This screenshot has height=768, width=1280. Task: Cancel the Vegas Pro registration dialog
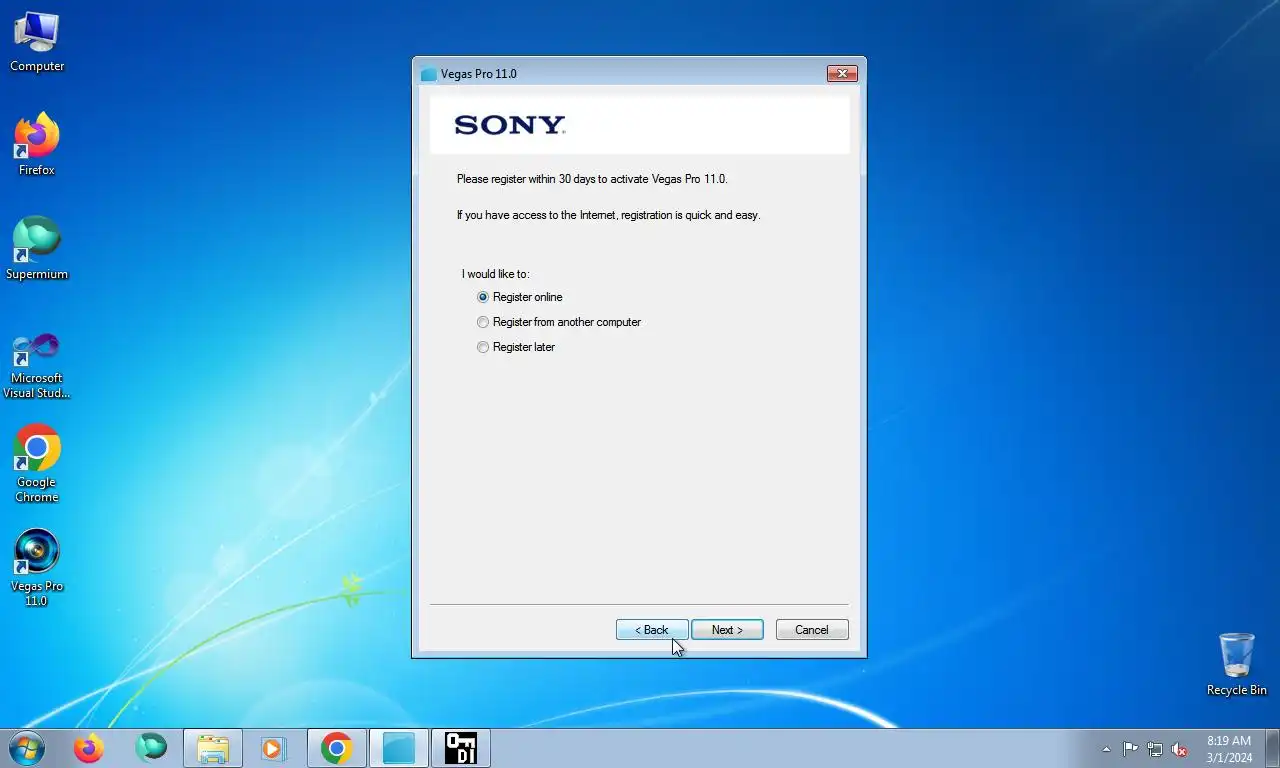click(812, 630)
